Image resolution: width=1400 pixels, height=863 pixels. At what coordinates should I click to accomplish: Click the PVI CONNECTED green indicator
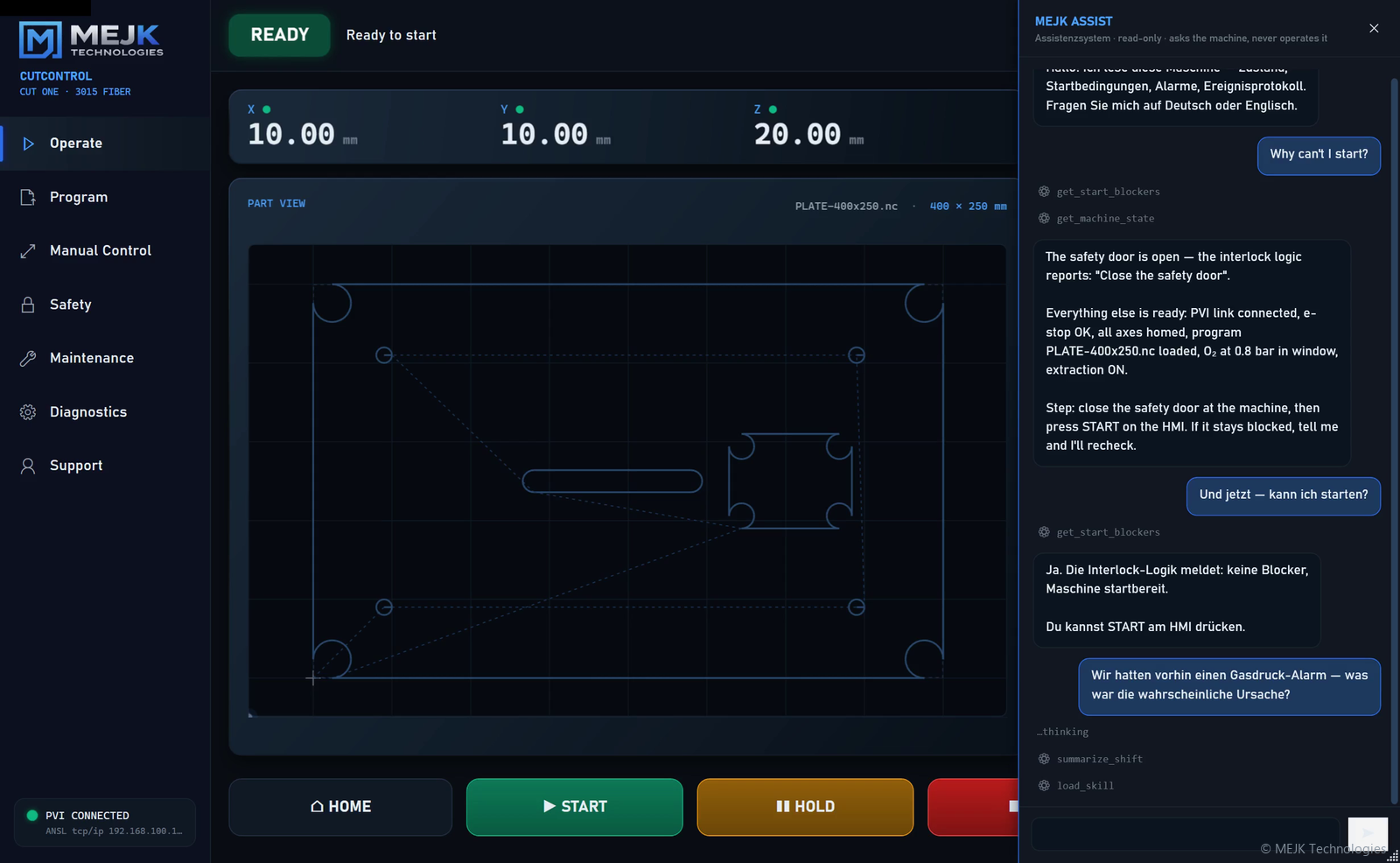[x=32, y=816]
